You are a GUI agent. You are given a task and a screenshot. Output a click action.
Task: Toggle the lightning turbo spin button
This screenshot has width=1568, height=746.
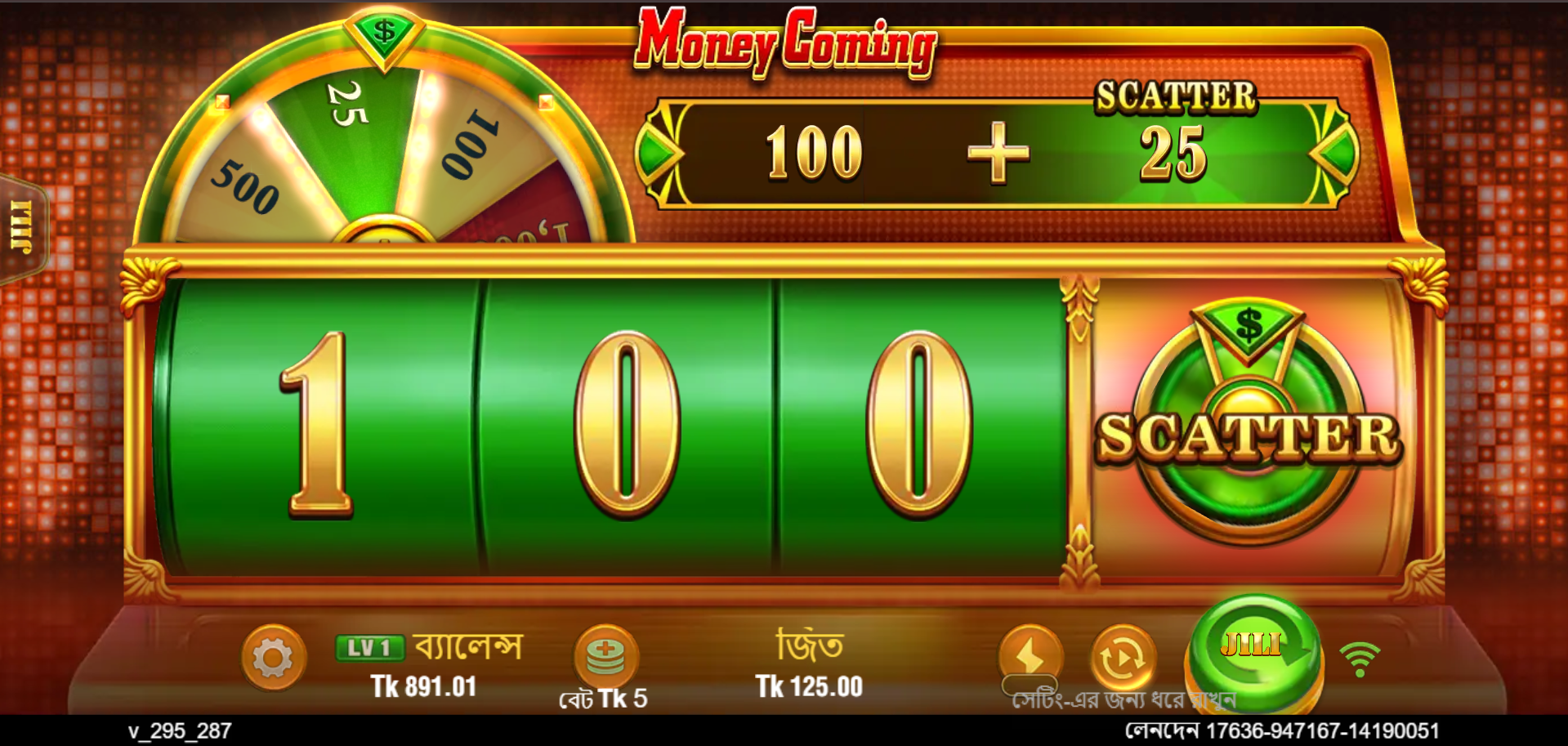[x=1030, y=655]
